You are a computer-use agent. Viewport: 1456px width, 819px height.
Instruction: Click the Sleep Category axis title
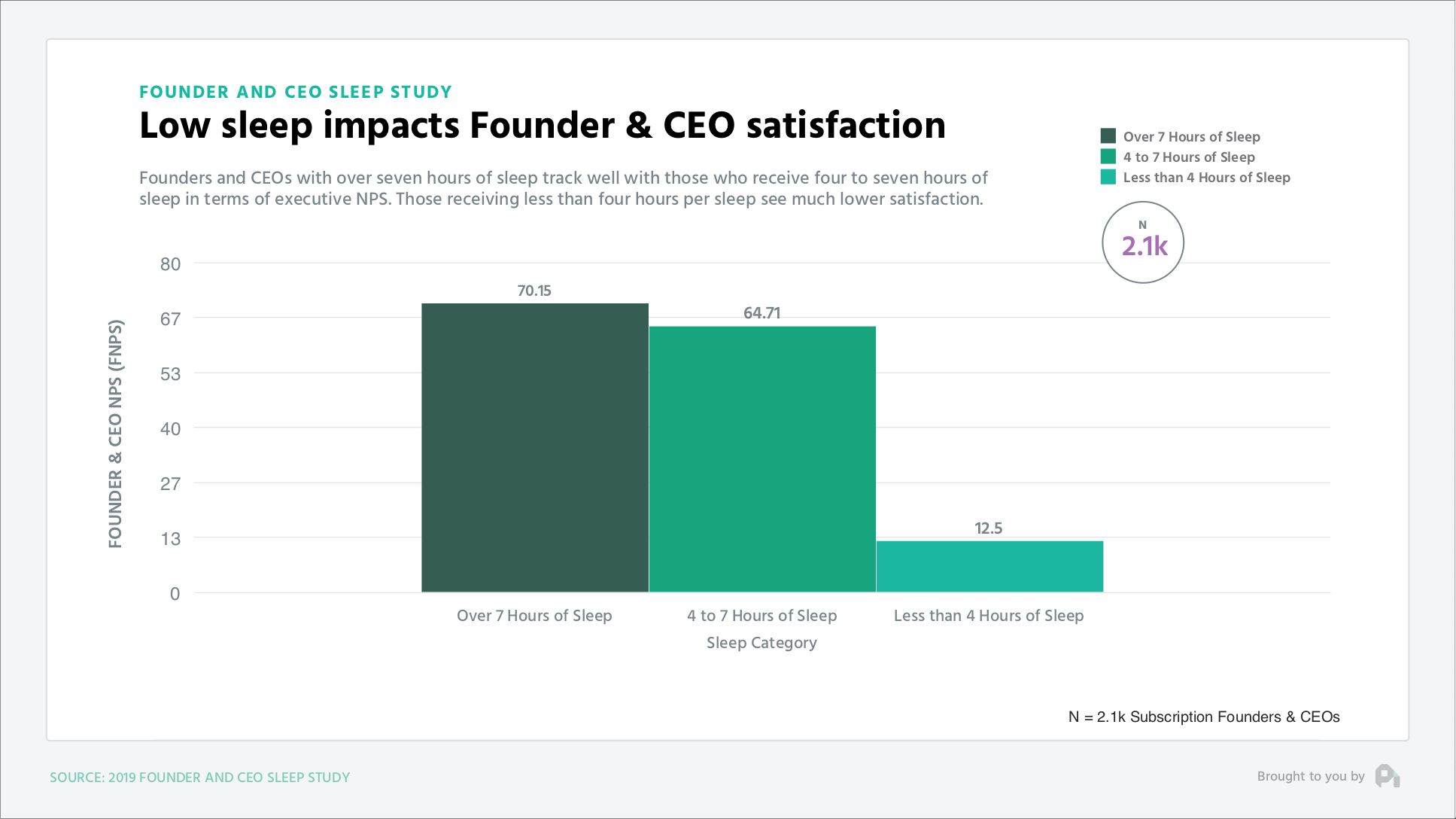click(761, 642)
